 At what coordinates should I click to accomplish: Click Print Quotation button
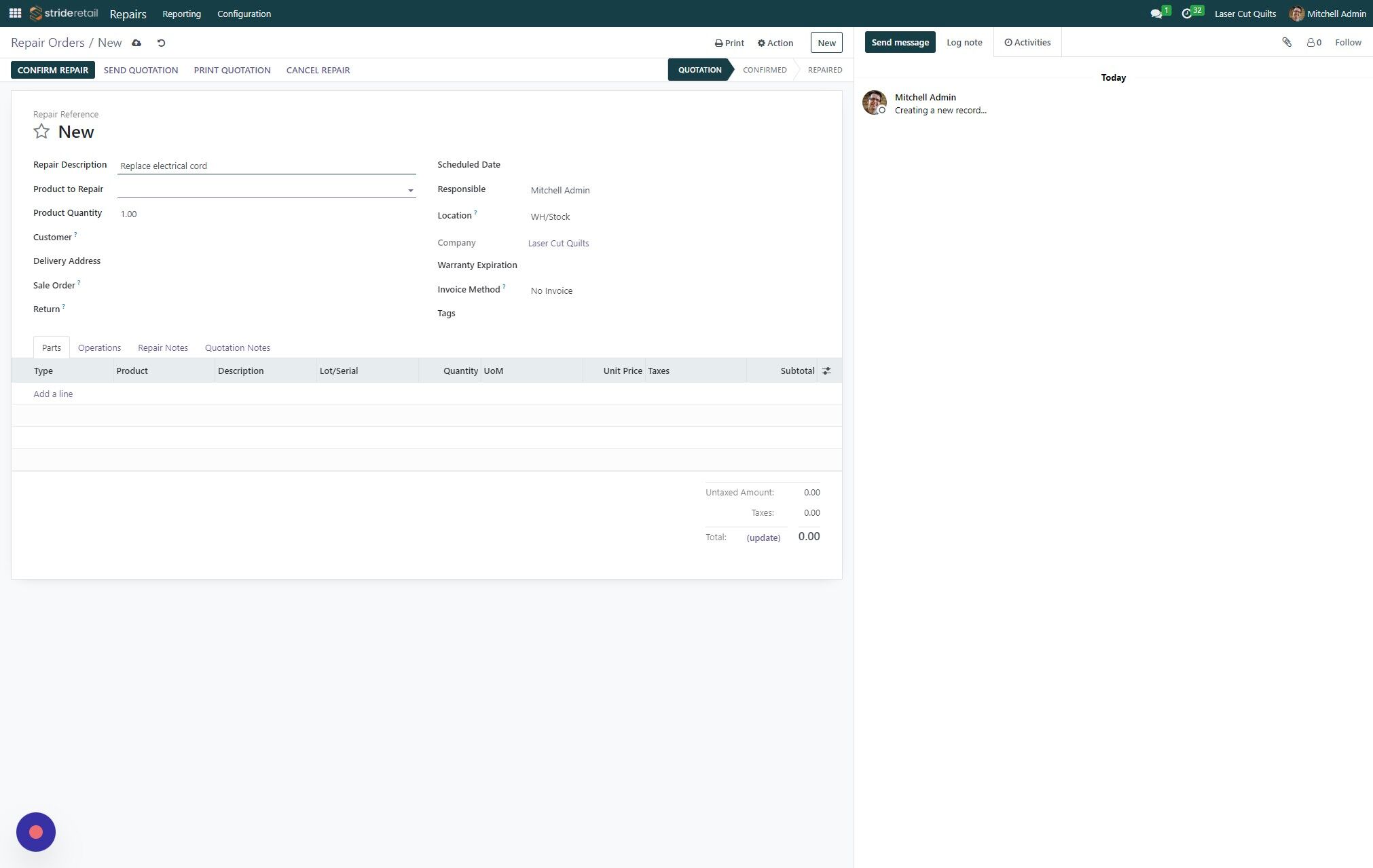click(x=232, y=70)
